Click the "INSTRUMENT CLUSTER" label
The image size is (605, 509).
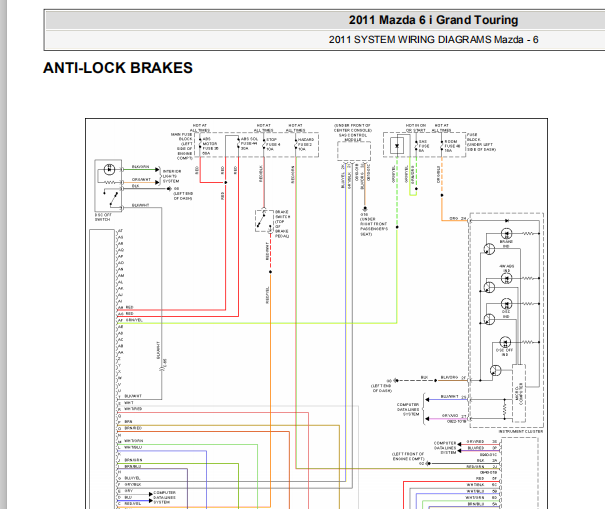(521, 431)
